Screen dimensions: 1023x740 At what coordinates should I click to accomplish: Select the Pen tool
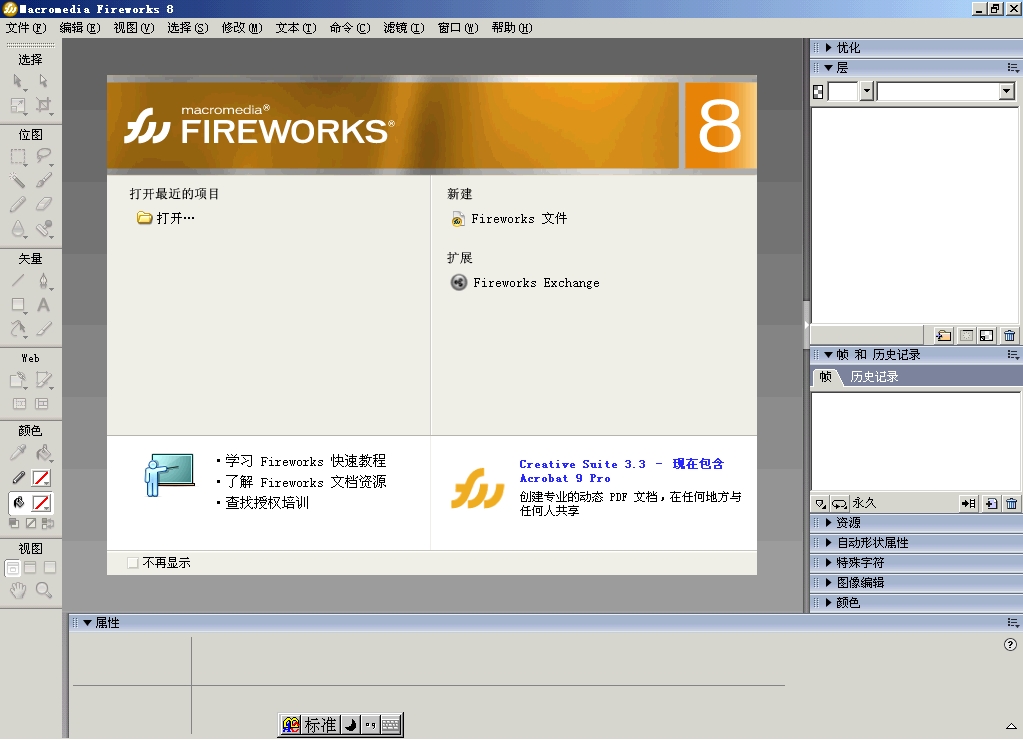pos(43,281)
